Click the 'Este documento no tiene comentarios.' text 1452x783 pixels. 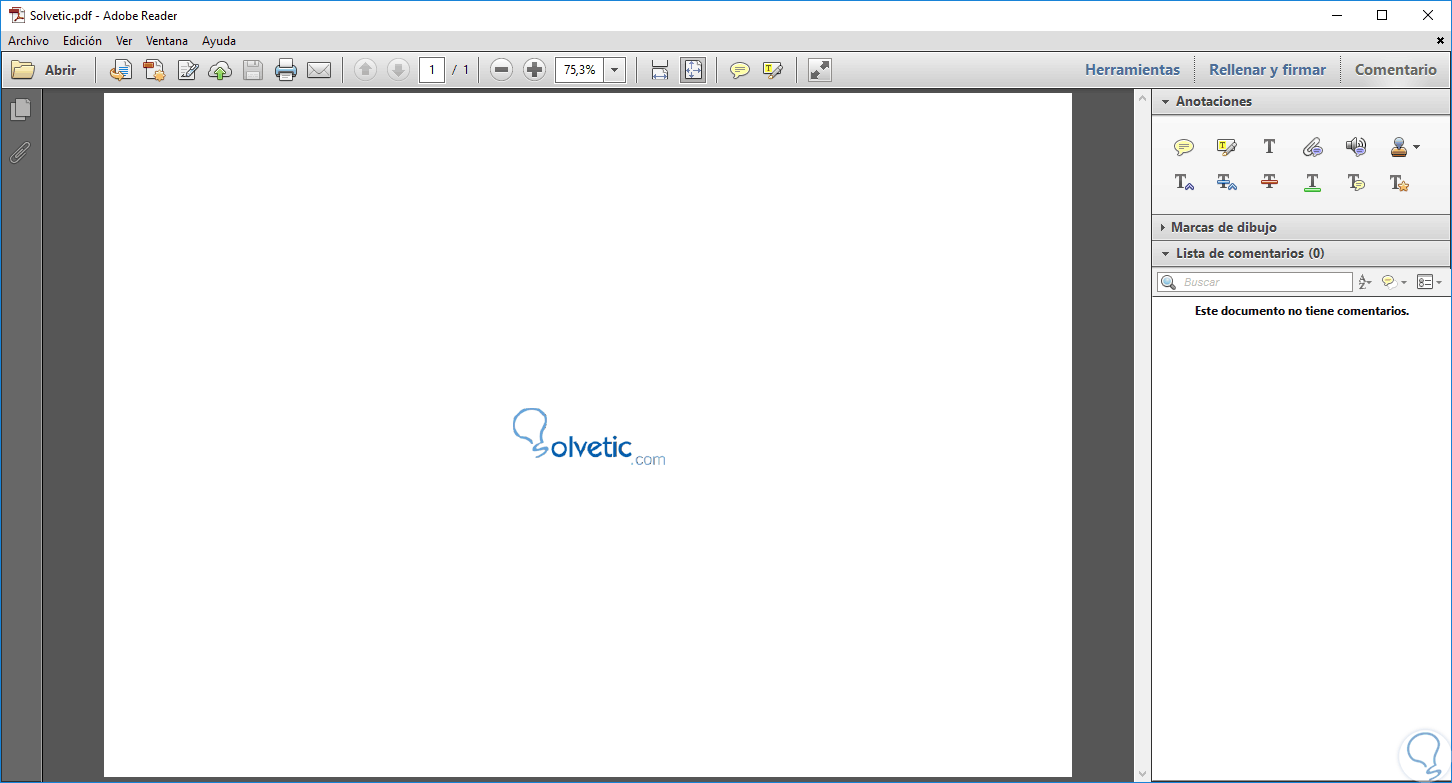click(1302, 311)
